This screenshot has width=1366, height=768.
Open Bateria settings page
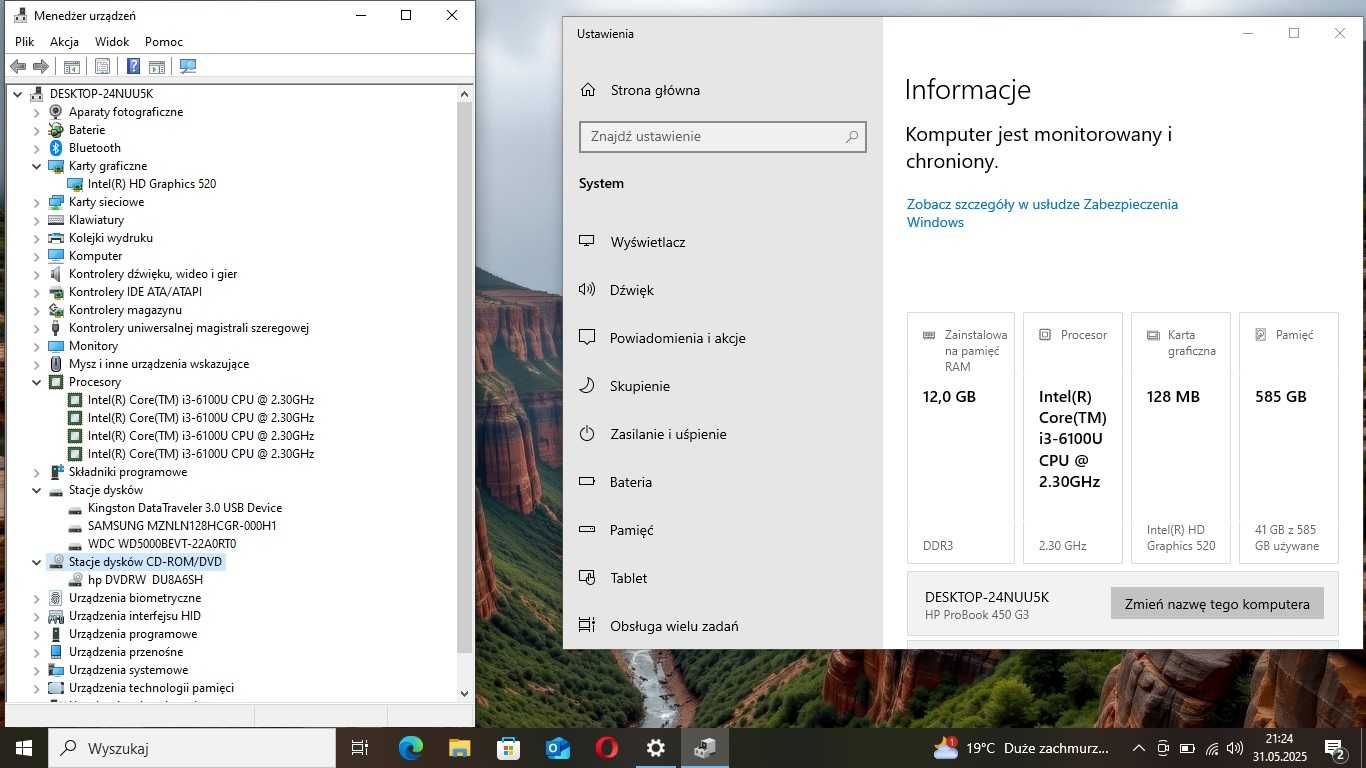[631, 482]
